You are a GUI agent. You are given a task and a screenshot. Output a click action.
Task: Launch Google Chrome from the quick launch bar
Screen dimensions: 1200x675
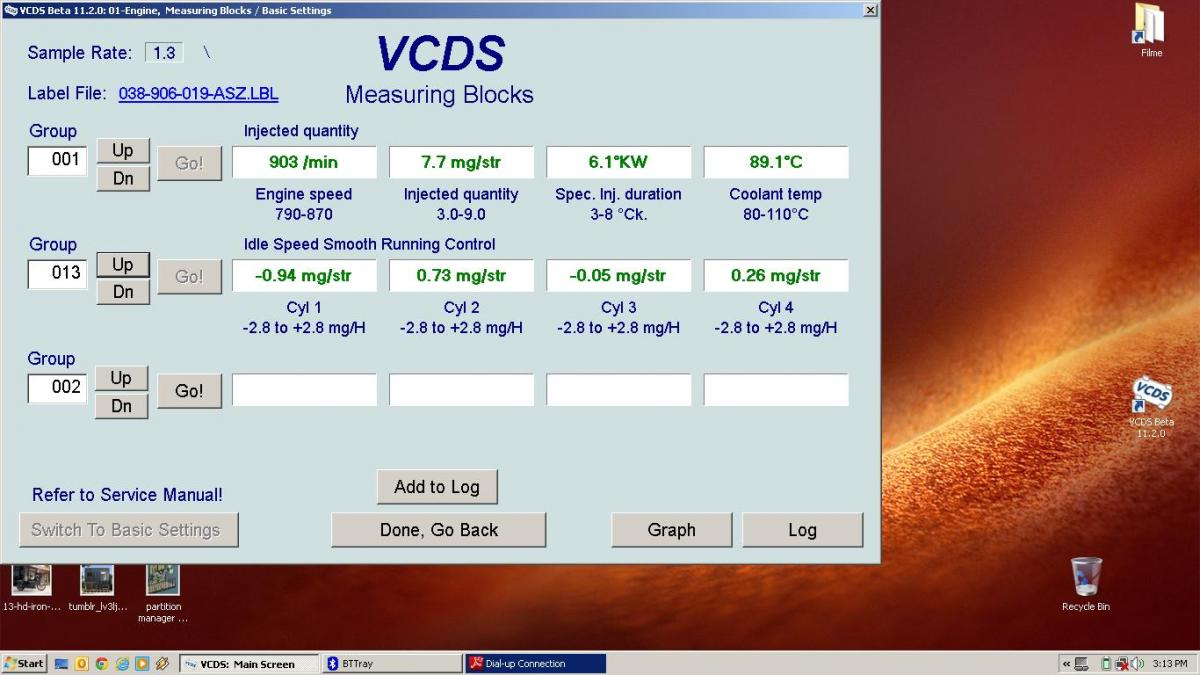(102, 663)
